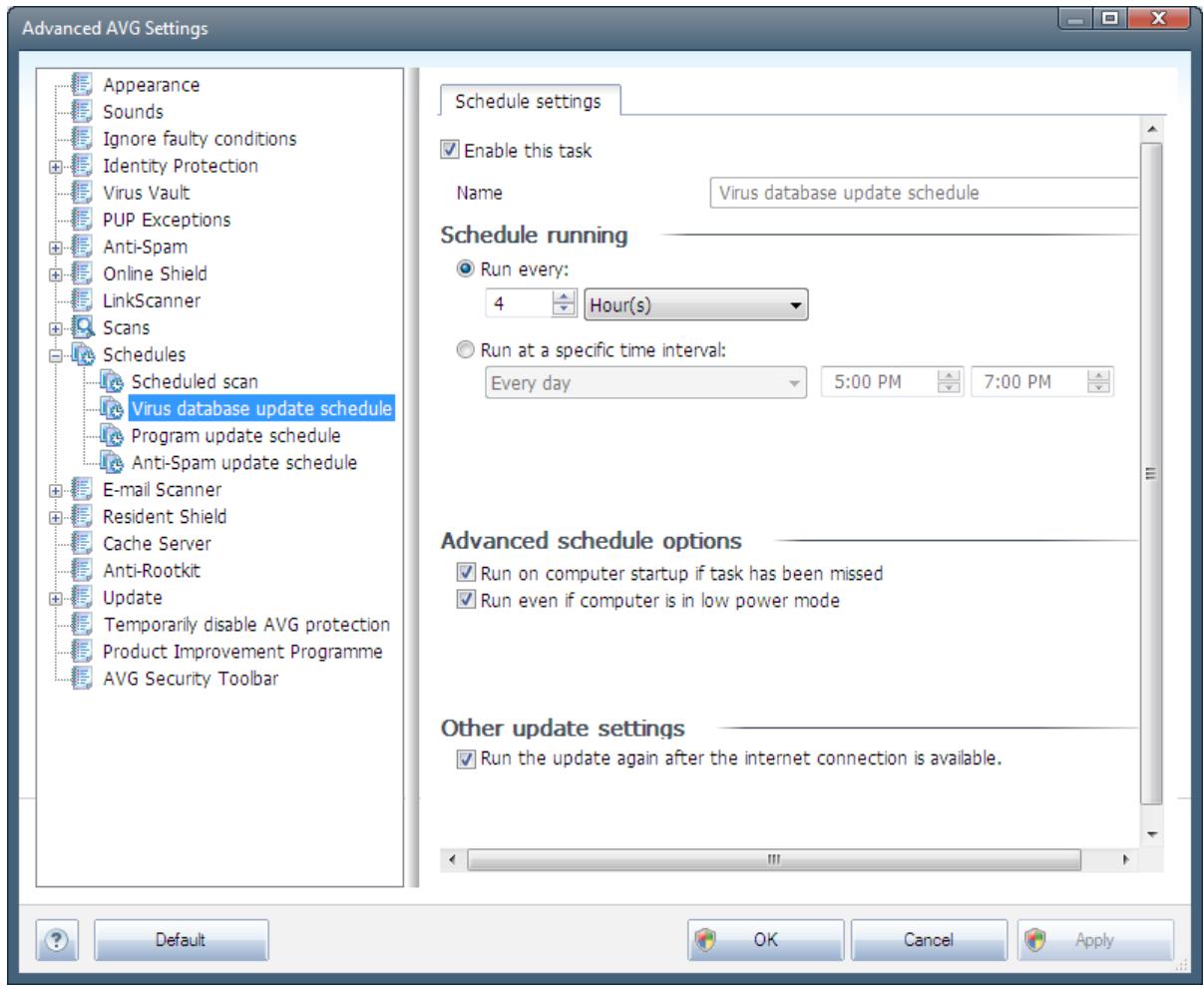Select LinkScanner in the tree
Image resolution: width=1204 pixels, height=991 pixels.
(x=152, y=301)
